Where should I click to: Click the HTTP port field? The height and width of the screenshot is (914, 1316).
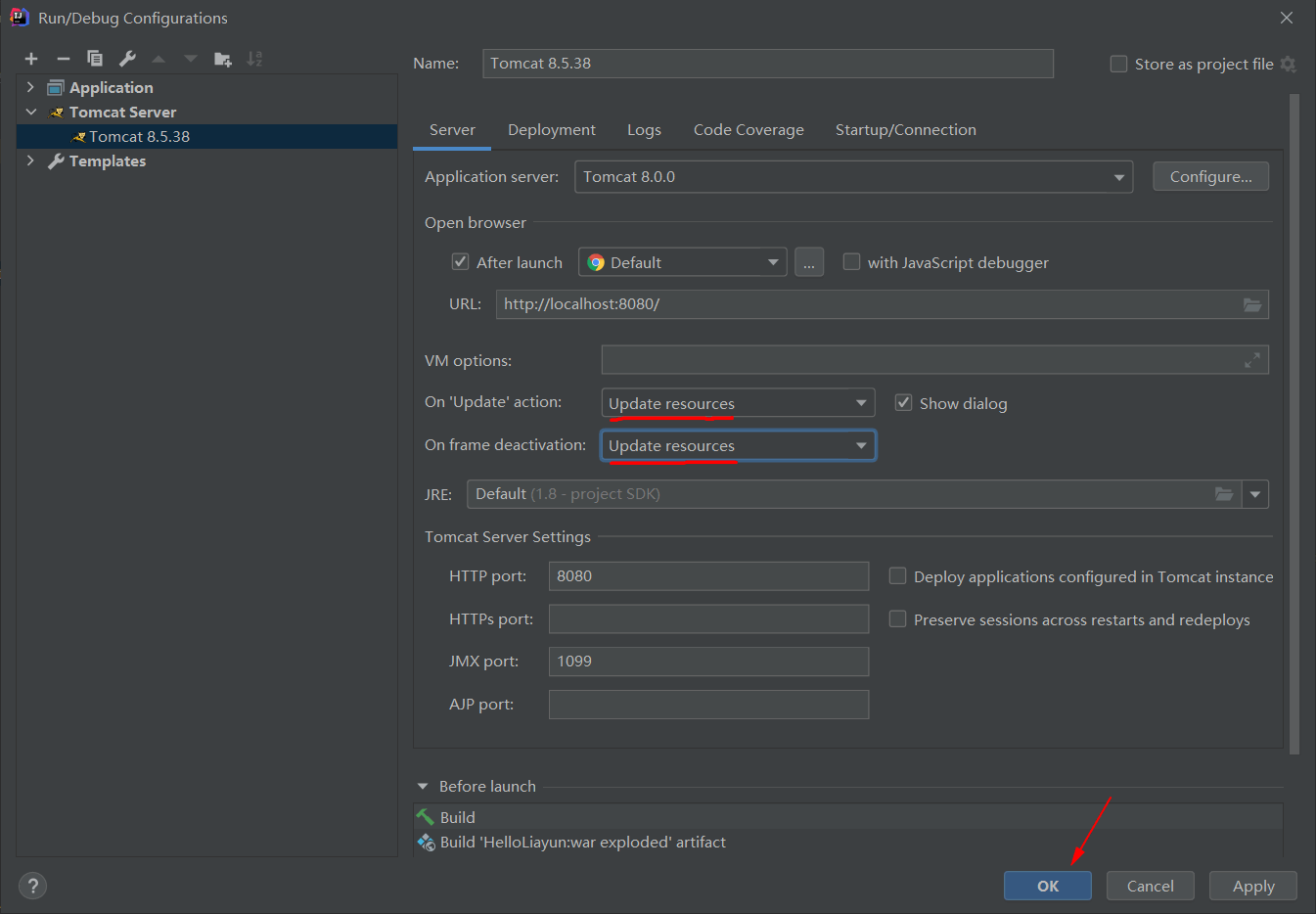click(x=708, y=576)
